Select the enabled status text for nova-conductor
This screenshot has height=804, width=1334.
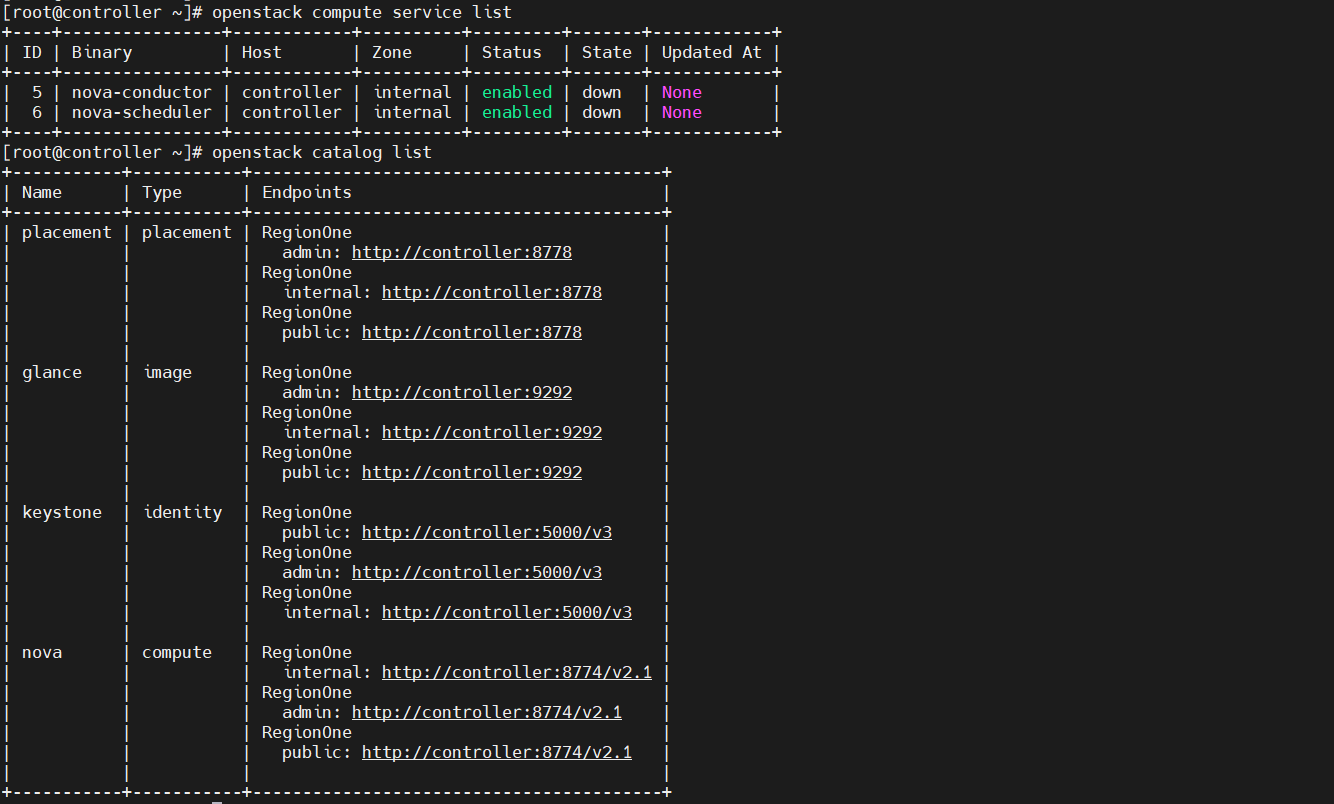pyautogui.click(x=516, y=91)
